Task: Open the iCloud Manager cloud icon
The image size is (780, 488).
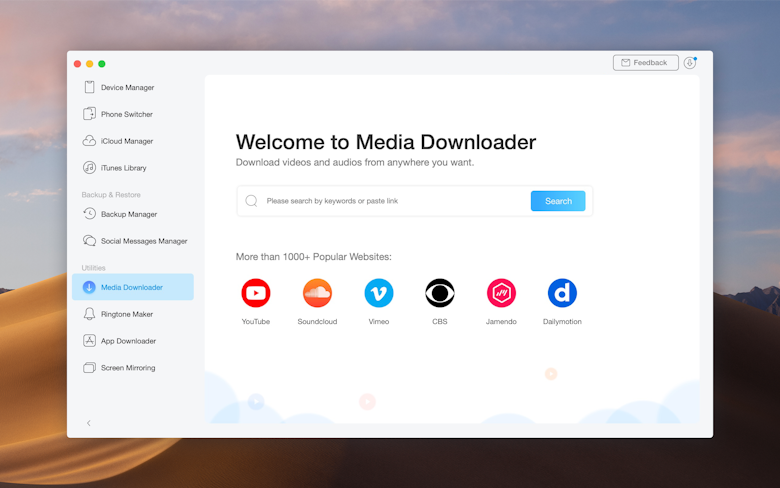Action: (x=89, y=141)
